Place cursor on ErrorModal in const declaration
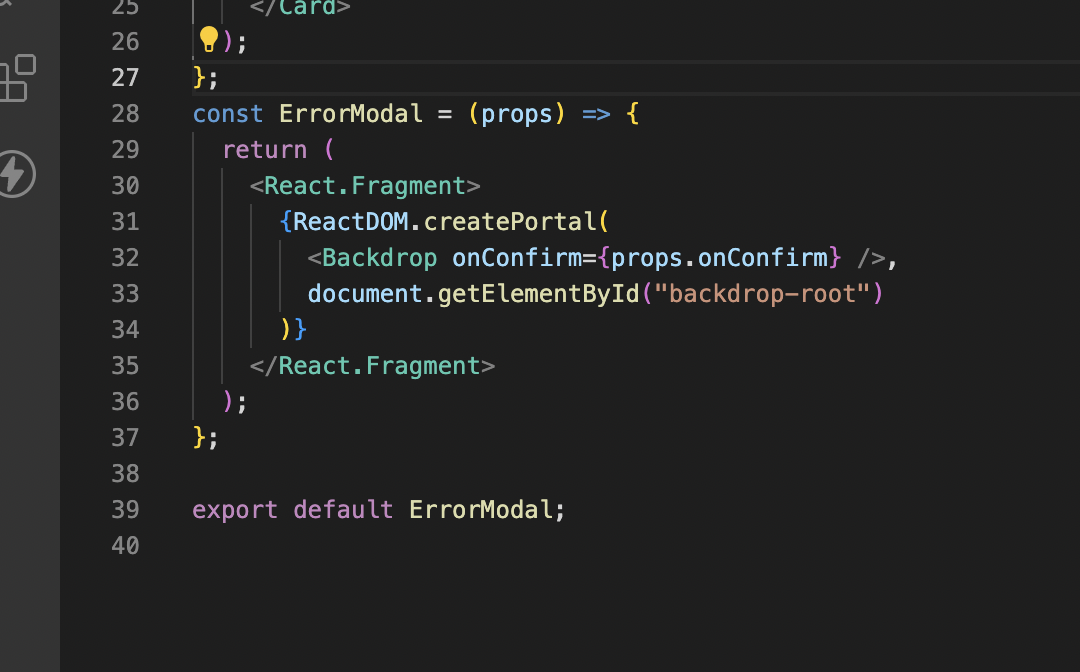Viewport: 1080px width, 672px height. pos(351,114)
